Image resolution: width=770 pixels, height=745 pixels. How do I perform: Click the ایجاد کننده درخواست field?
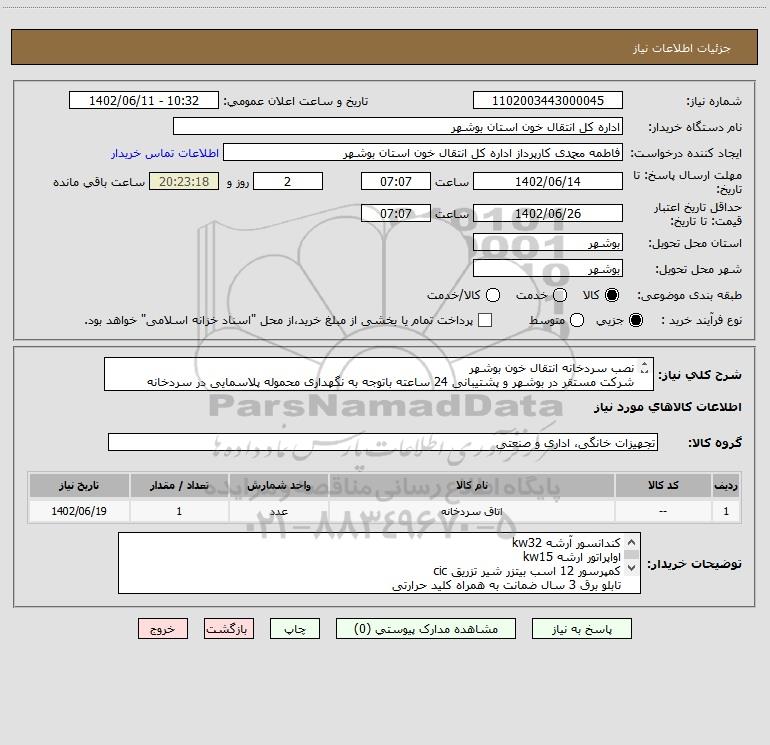423,153
